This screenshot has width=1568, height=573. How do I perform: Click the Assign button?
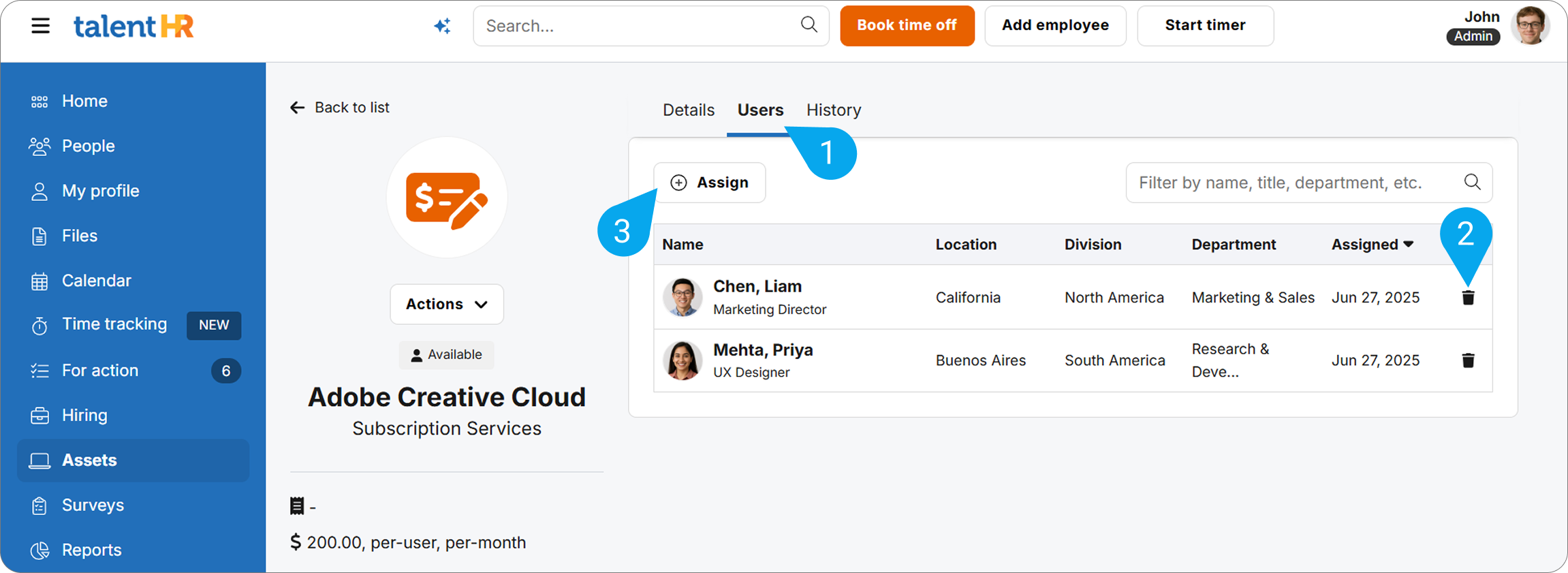point(710,183)
